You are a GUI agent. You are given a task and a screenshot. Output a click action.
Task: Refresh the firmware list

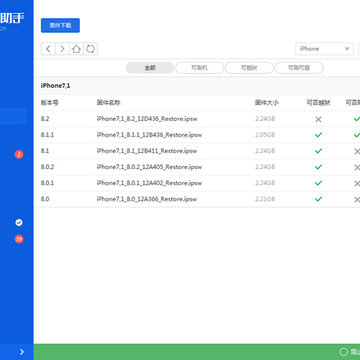point(90,49)
